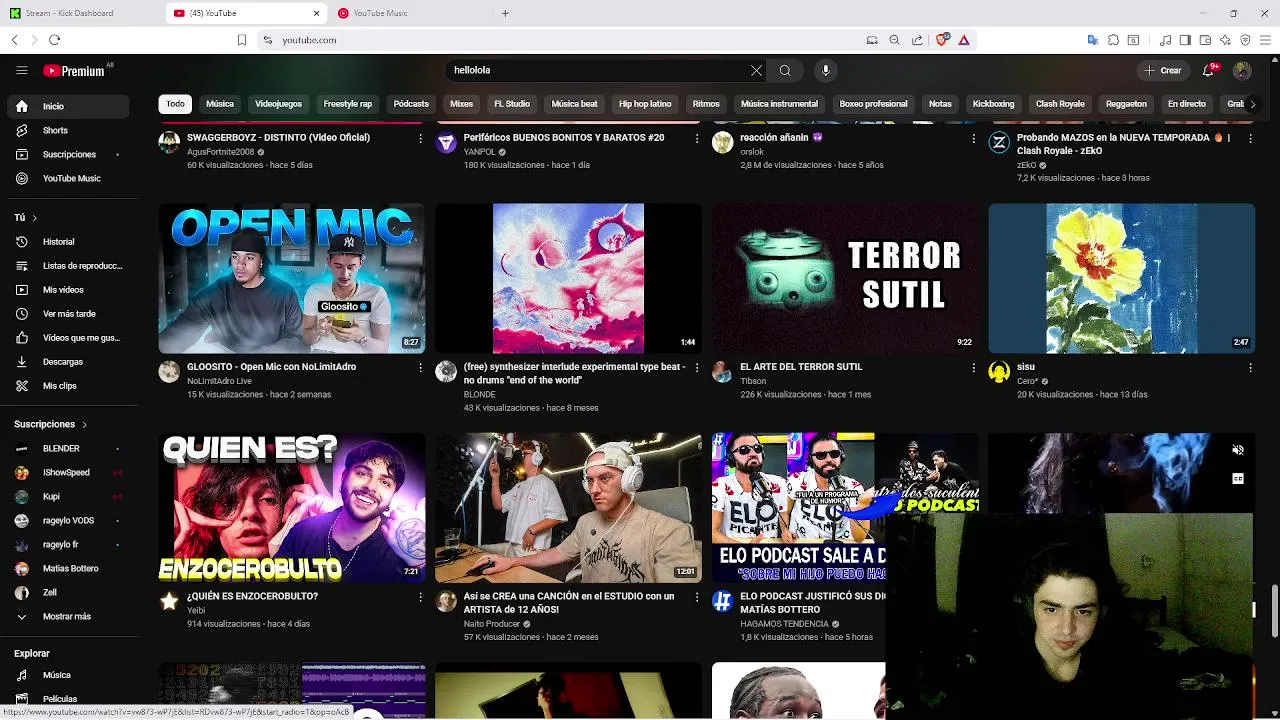Image resolution: width=1280 pixels, height=720 pixels.
Task: Bookmark this page in address bar
Action: tap(241, 40)
